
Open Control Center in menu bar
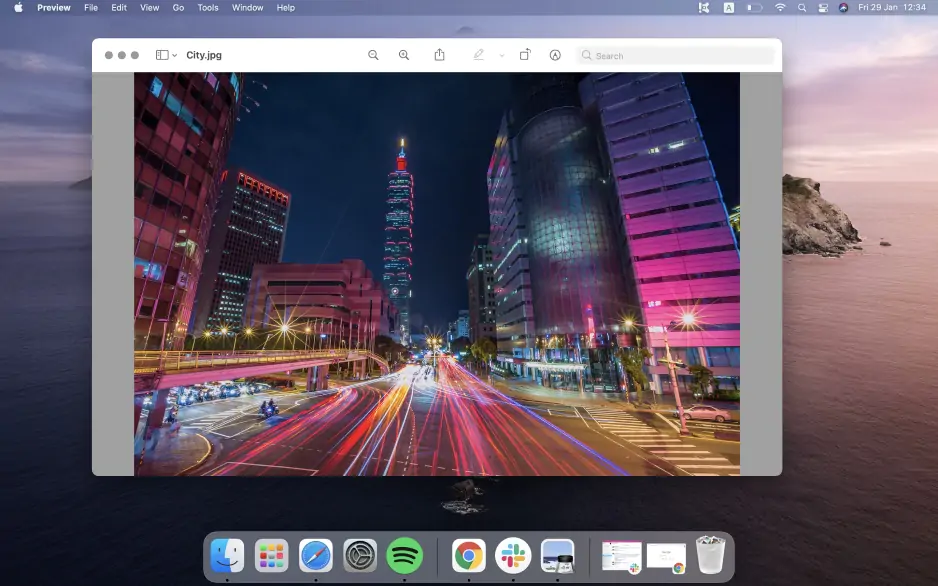823,8
